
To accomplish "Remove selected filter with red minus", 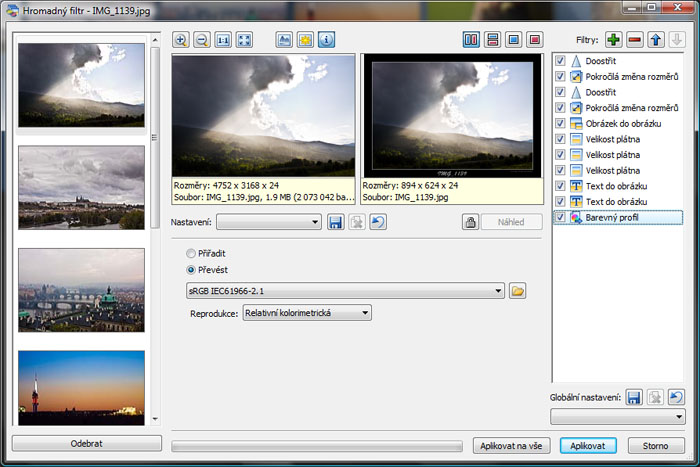I will click(634, 40).
